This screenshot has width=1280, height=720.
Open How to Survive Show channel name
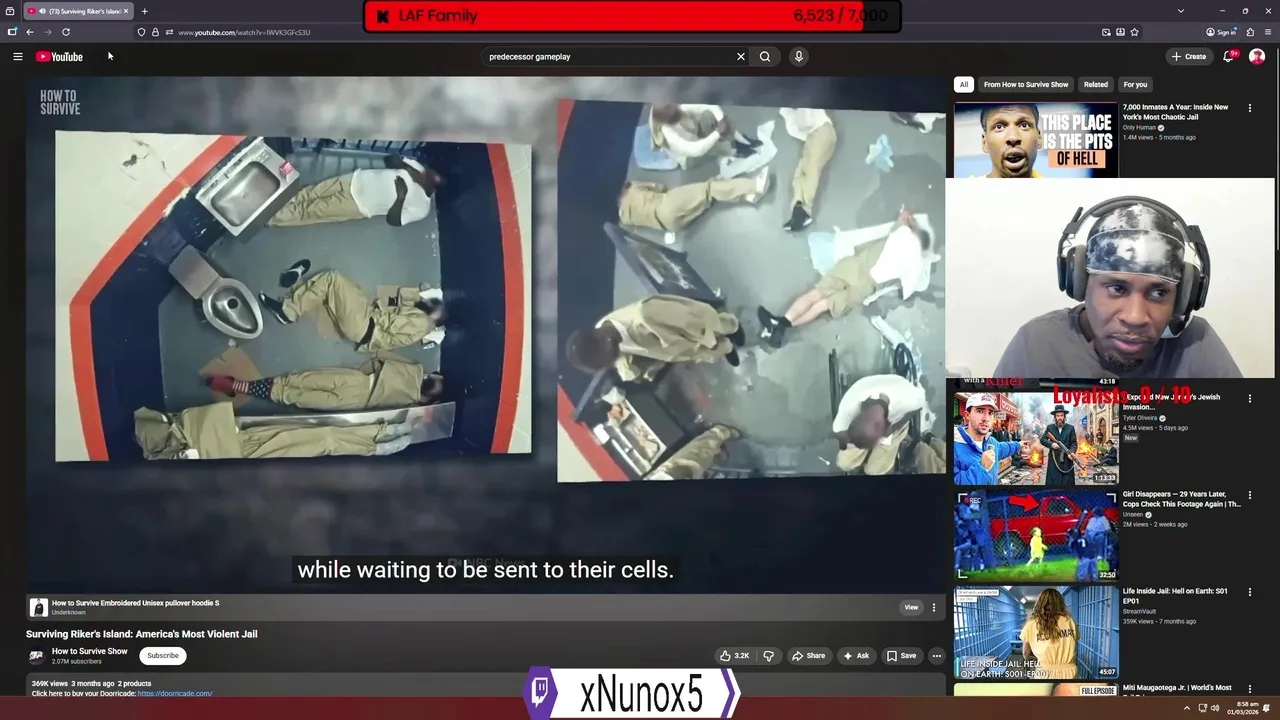(90, 651)
